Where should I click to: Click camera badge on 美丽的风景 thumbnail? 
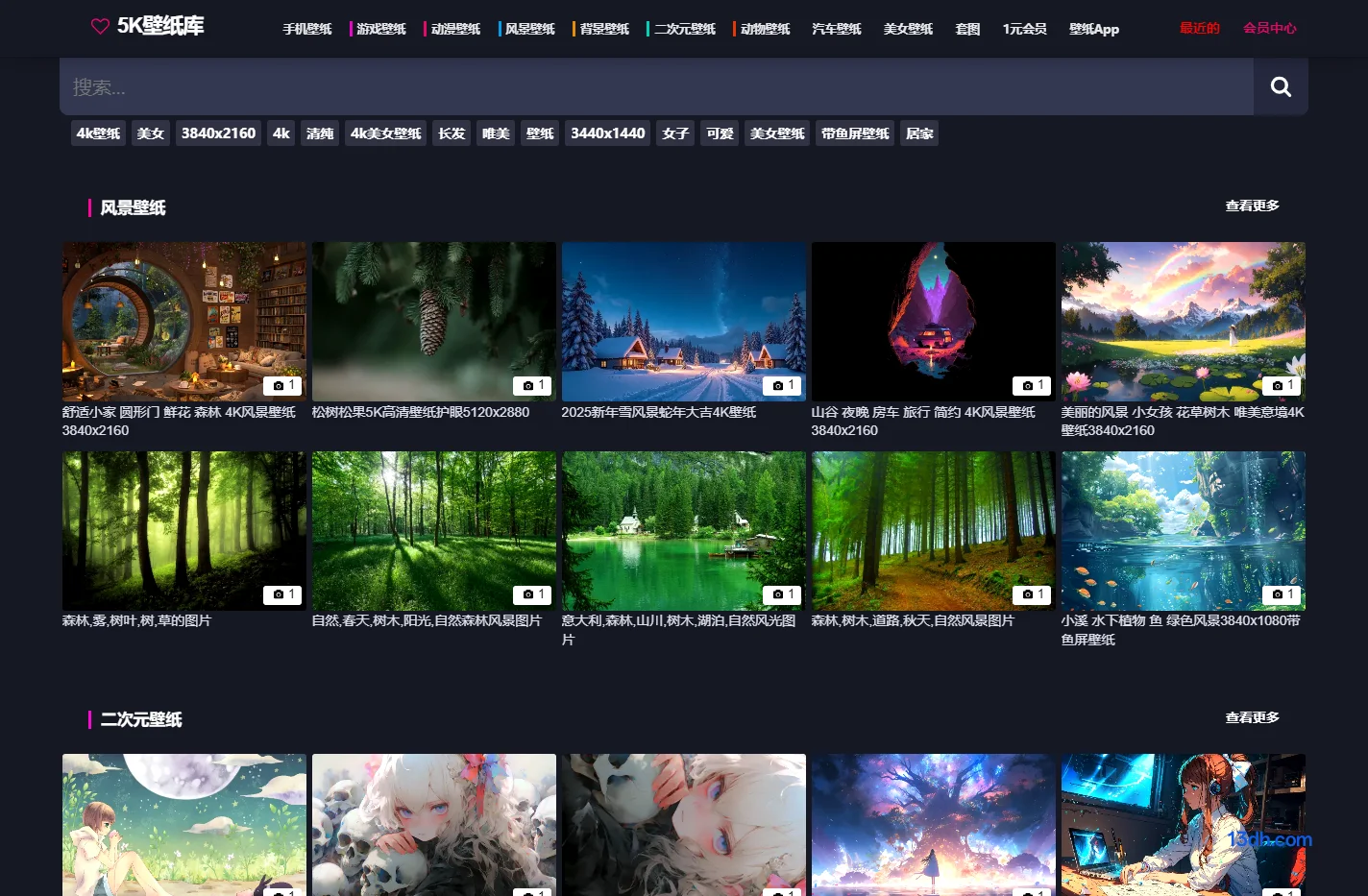(1282, 385)
